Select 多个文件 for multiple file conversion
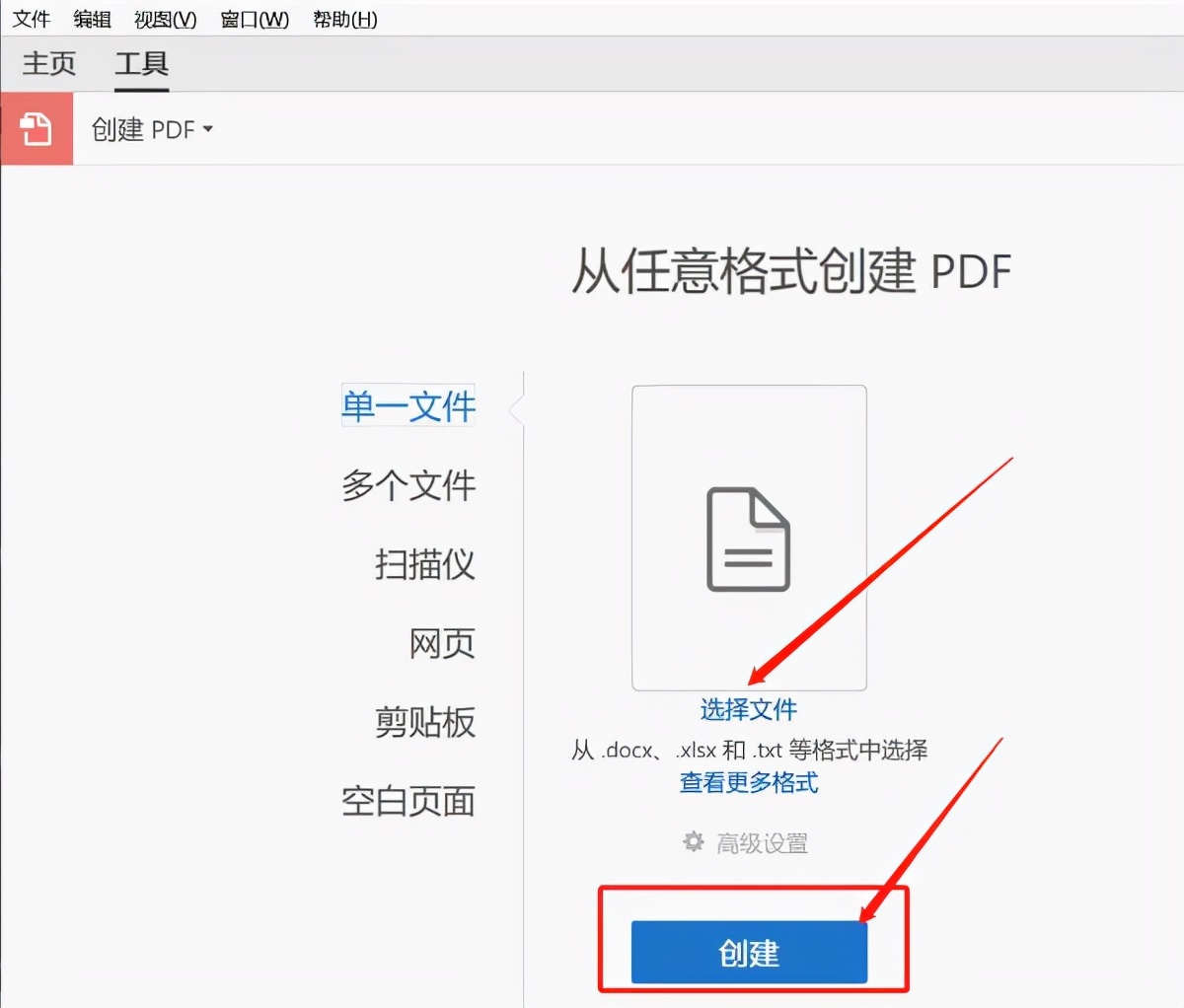The height and width of the screenshot is (1008, 1184). click(x=407, y=485)
